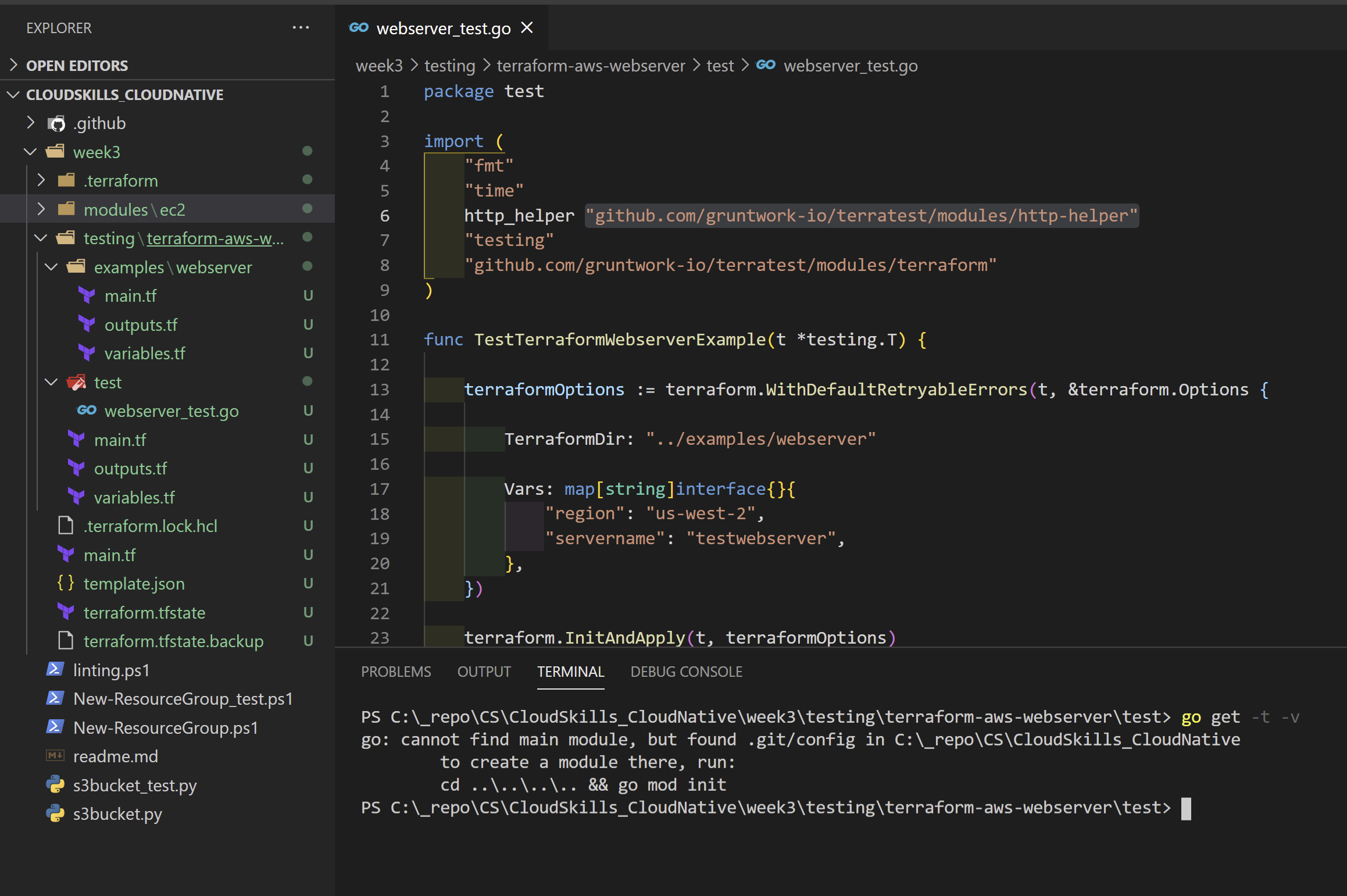Collapse the examples\webserver folder chevron
The height and width of the screenshot is (896, 1347).
tap(52, 267)
